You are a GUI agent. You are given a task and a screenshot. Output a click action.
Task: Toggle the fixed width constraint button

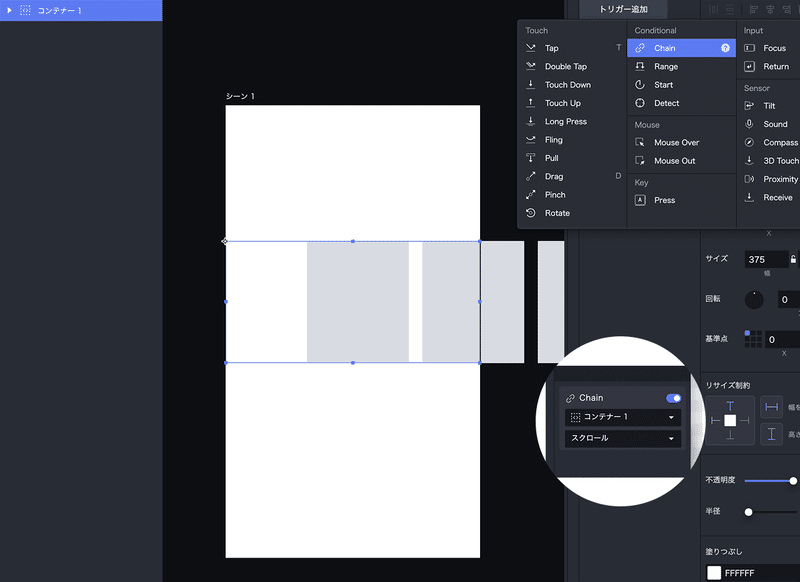click(x=771, y=407)
